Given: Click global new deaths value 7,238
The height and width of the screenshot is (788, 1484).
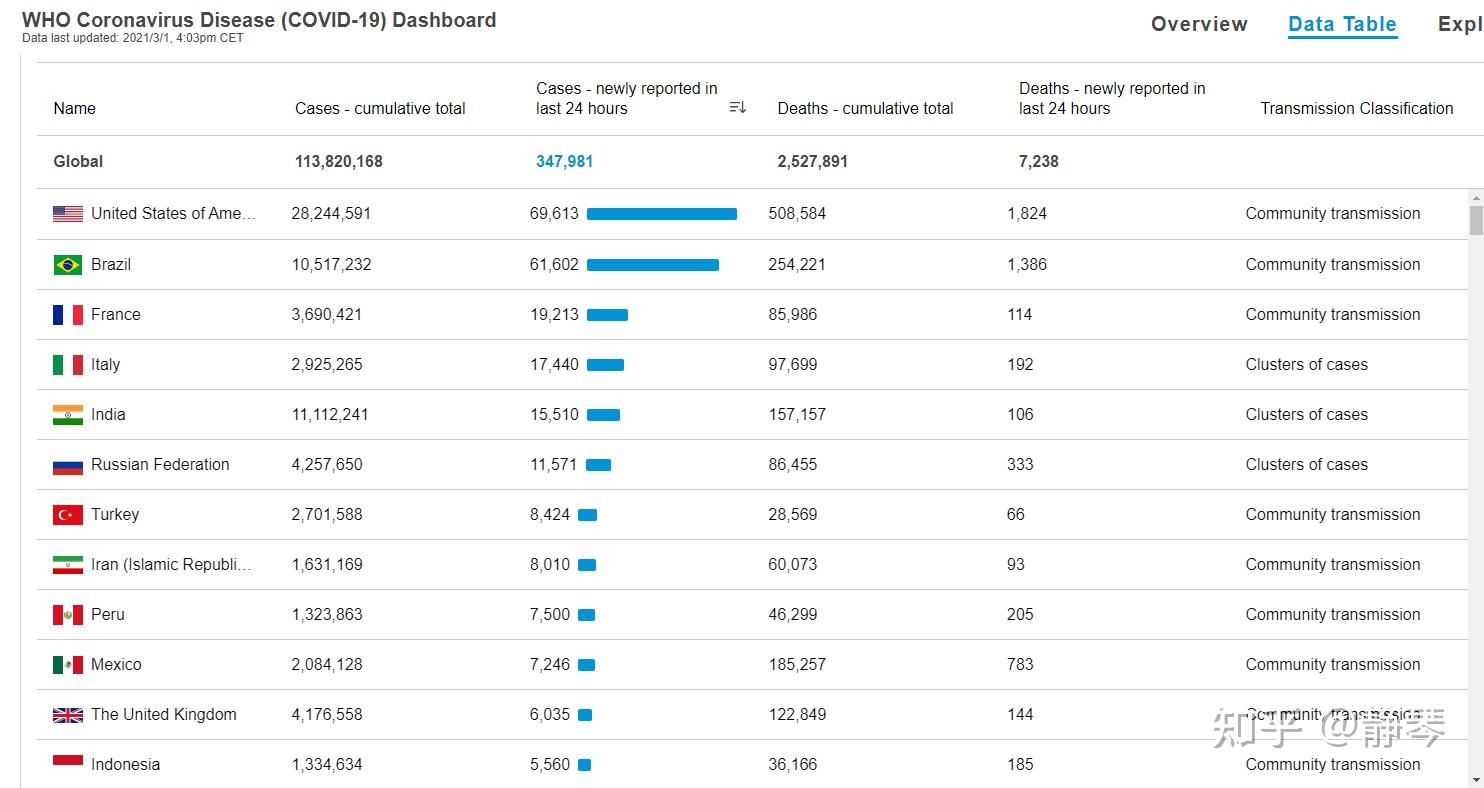Looking at the screenshot, I should (x=1039, y=161).
